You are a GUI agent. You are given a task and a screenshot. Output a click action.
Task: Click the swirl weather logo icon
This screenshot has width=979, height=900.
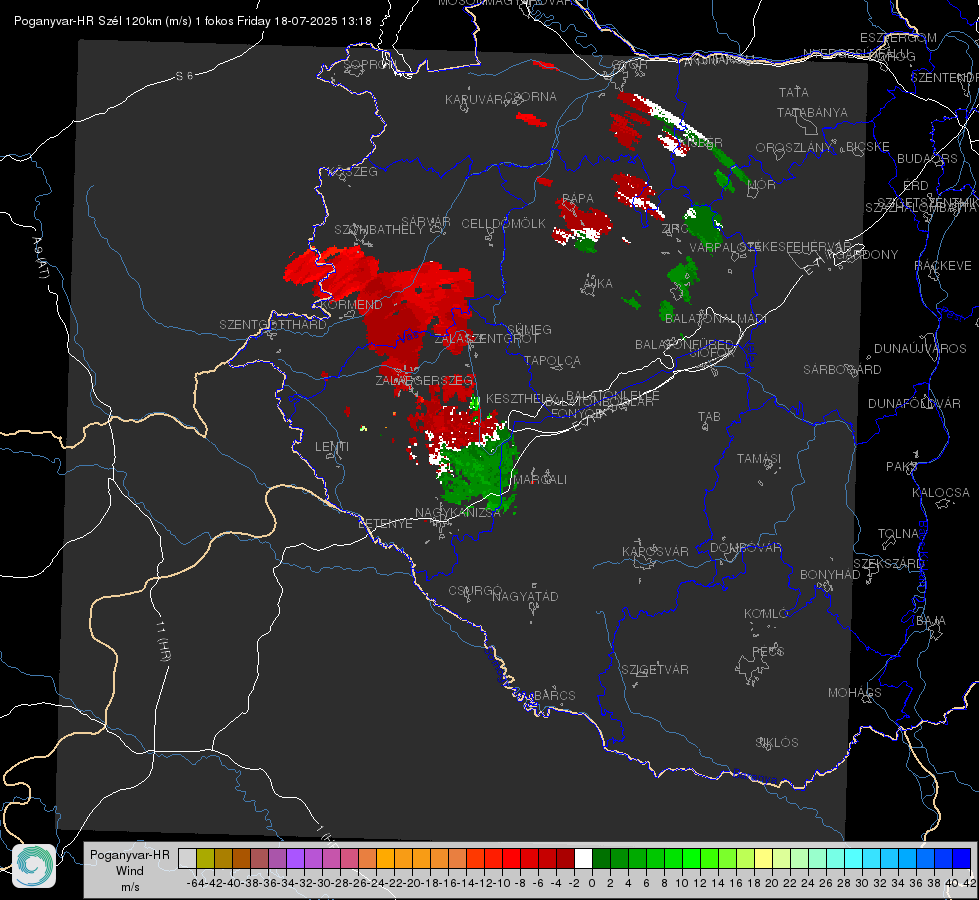pyautogui.click(x=34, y=866)
